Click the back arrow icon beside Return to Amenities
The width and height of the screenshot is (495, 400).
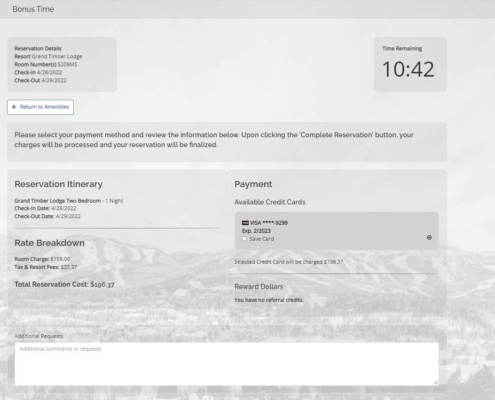[14, 107]
